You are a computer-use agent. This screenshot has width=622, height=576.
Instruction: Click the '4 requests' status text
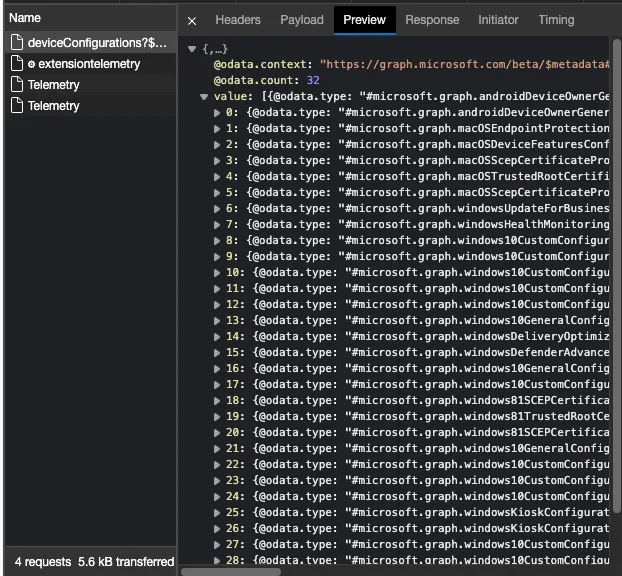43,562
